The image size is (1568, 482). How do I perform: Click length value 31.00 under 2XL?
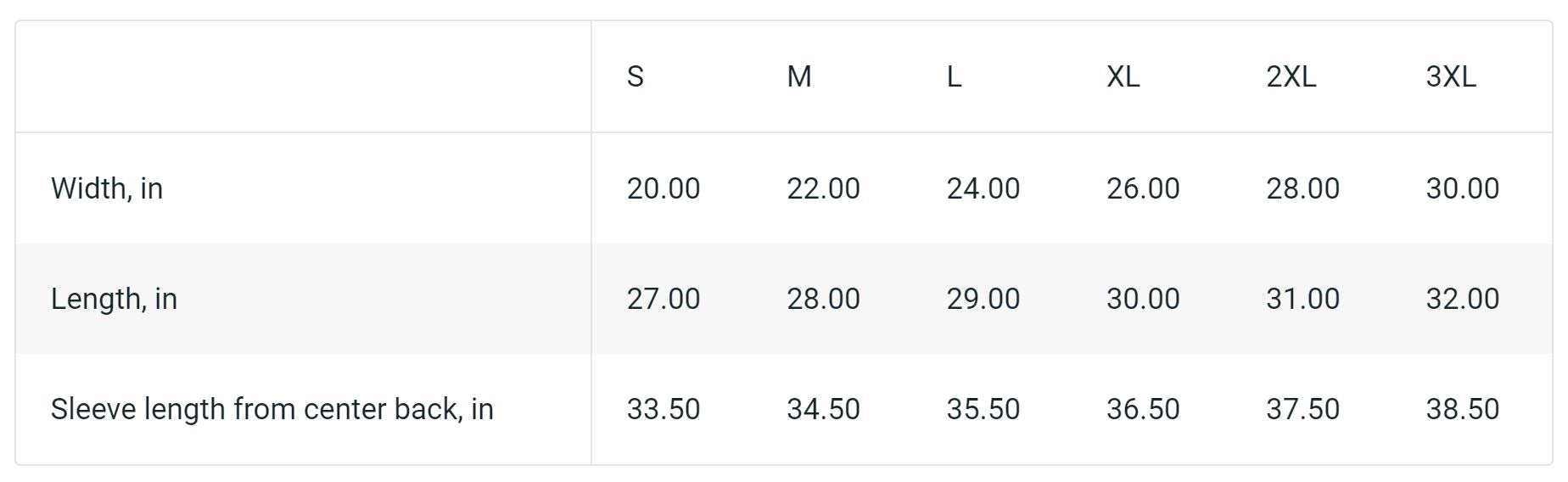[x=1302, y=299]
